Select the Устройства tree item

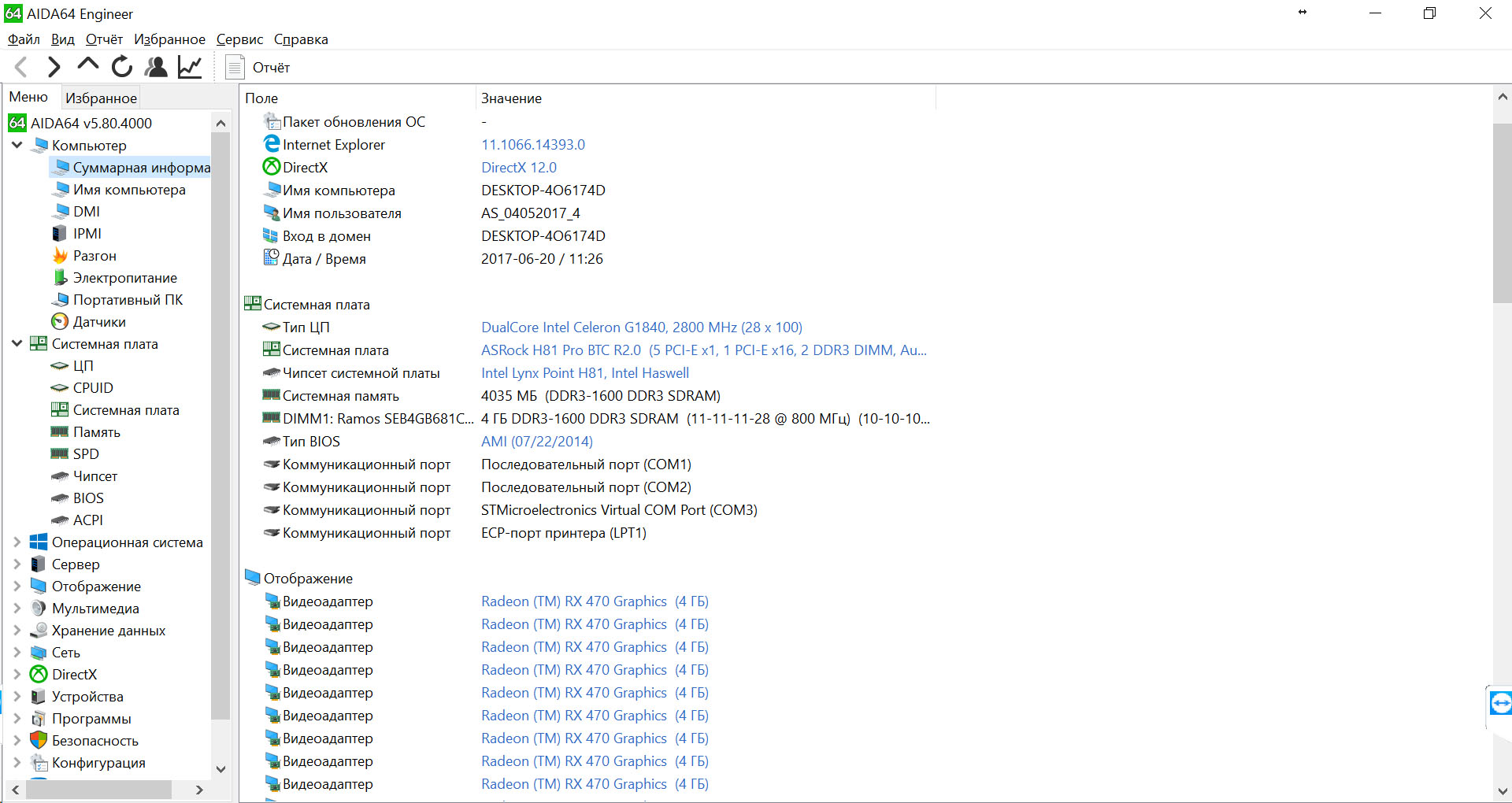[x=77, y=696]
